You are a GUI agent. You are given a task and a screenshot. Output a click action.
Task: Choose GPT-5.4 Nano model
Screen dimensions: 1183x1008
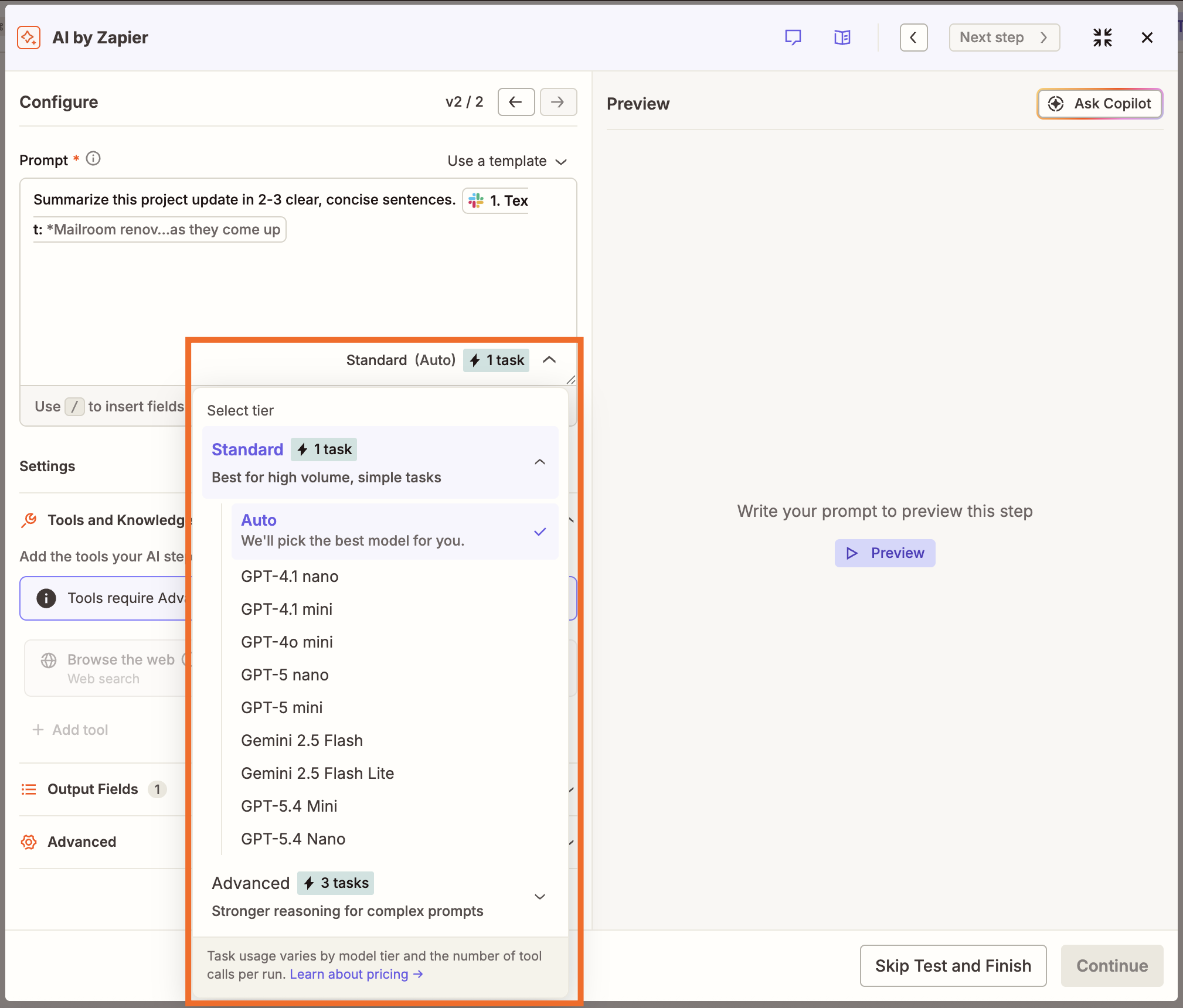pyautogui.click(x=293, y=839)
